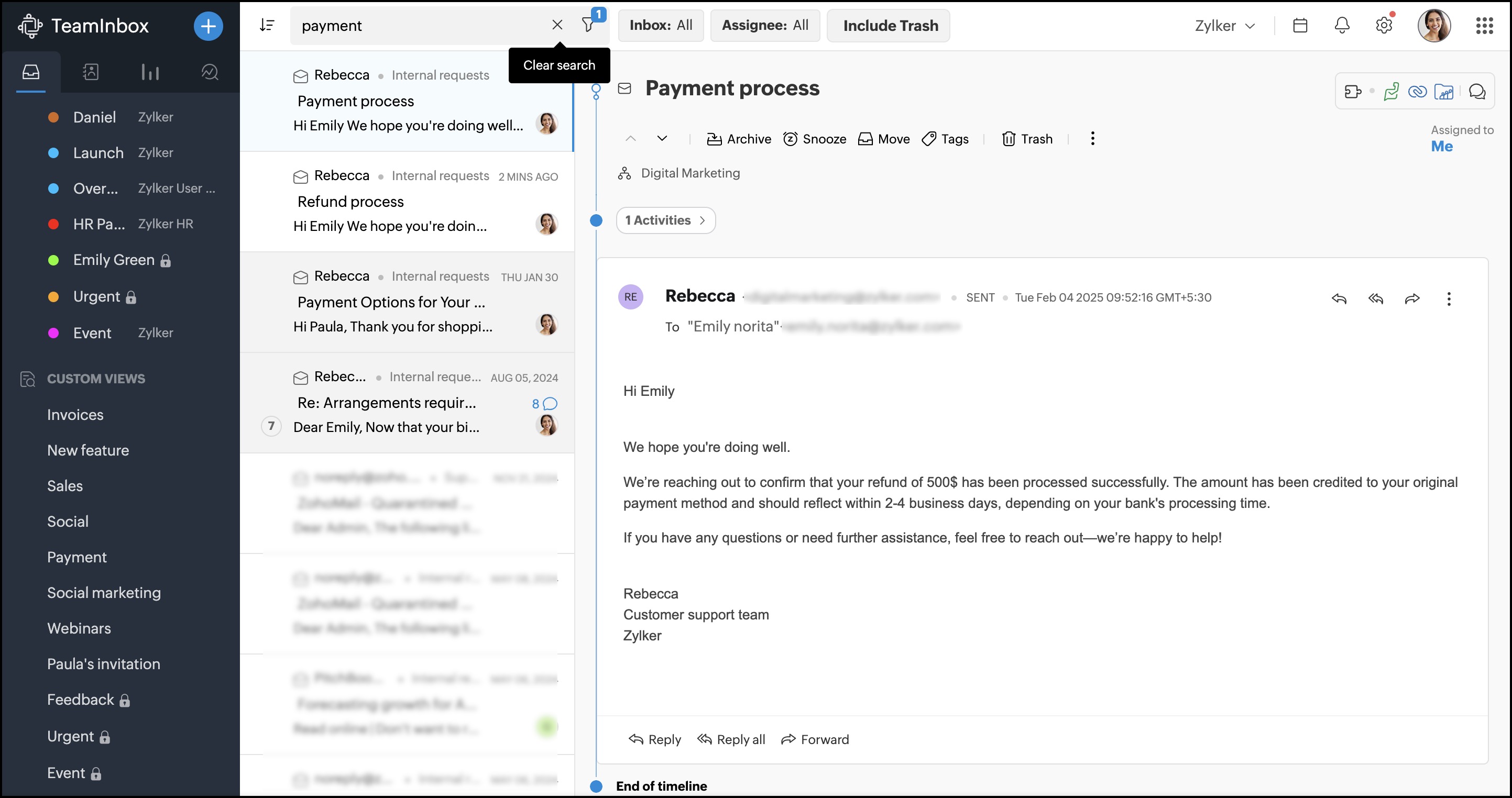Image resolution: width=1512 pixels, height=798 pixels.
Task: Click the Snooze toolbar option
Action: click(x=815, y=139)
